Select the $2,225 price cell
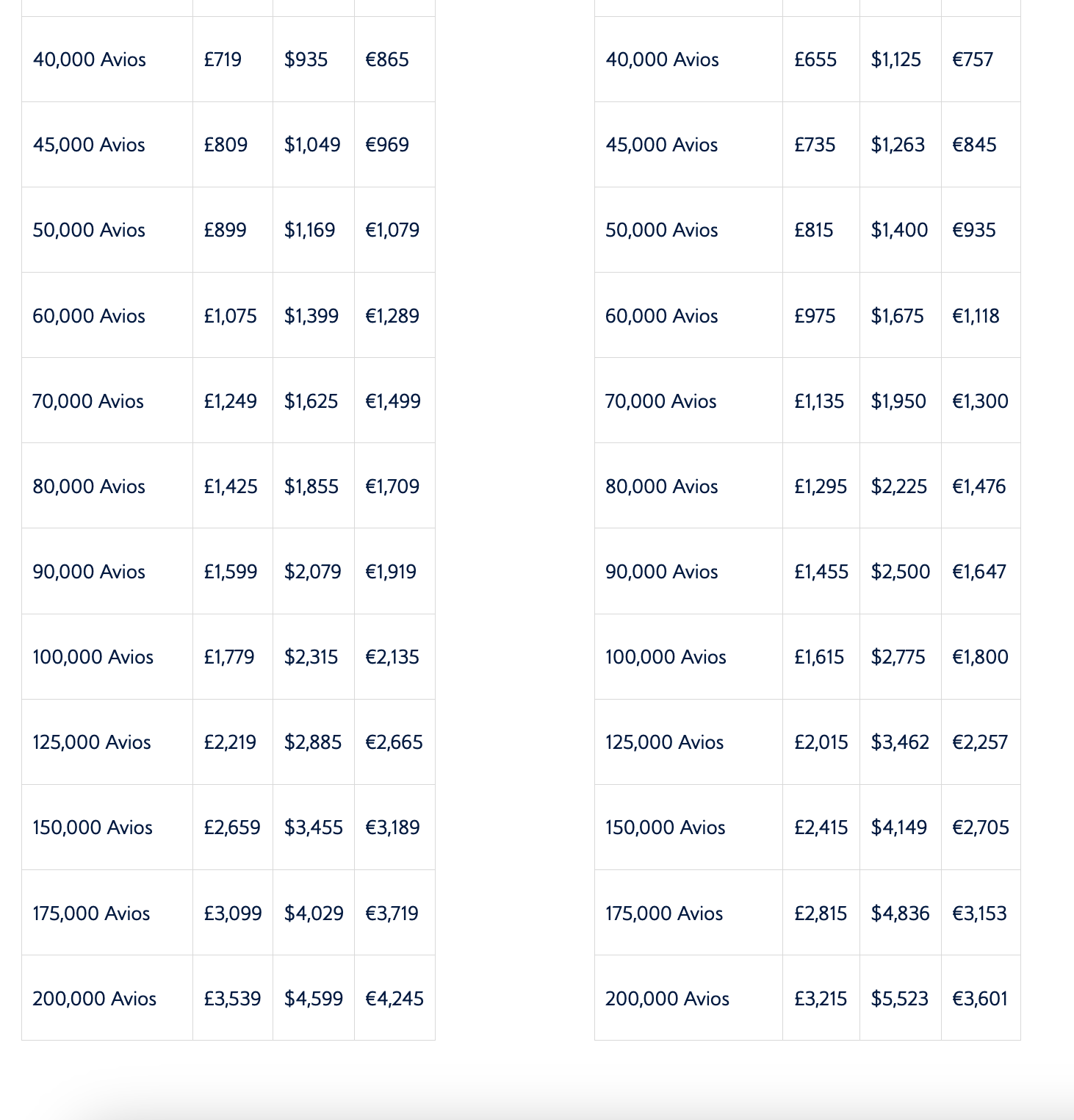Image resolution: width=1074 pixels, height=1120 pixels. (899, 487)
